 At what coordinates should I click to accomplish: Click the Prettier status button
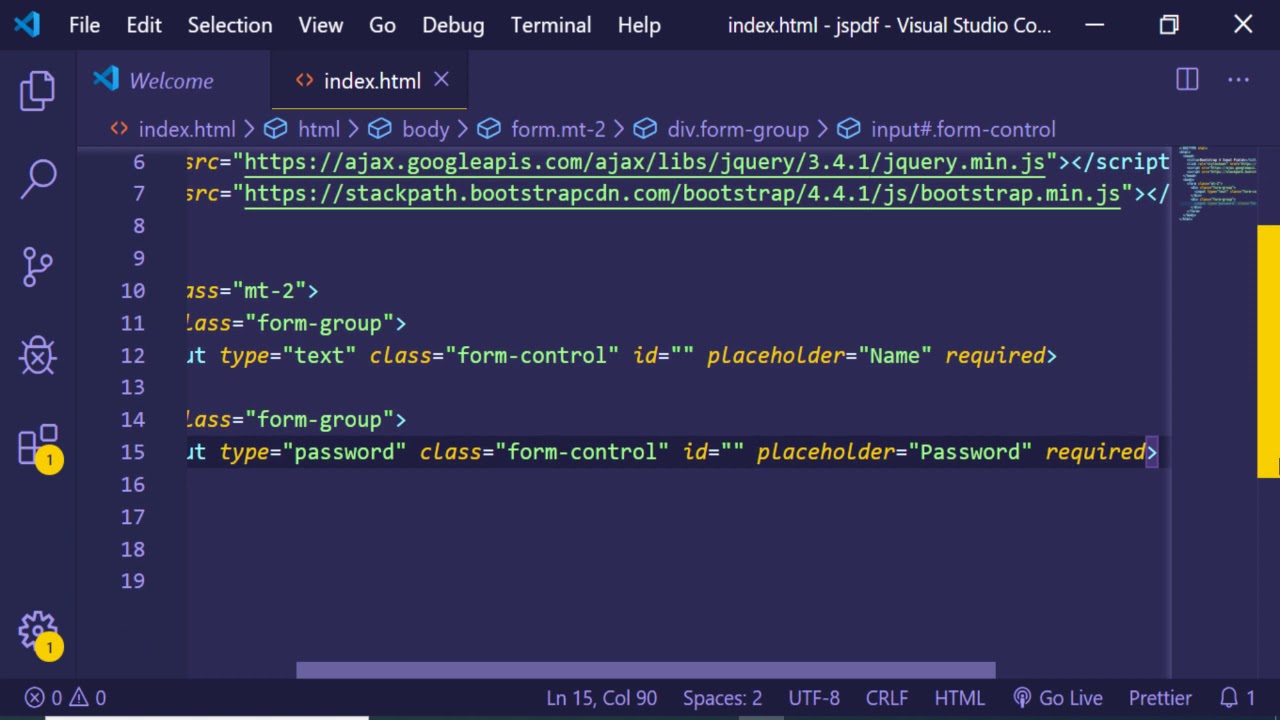point(1160,698)
